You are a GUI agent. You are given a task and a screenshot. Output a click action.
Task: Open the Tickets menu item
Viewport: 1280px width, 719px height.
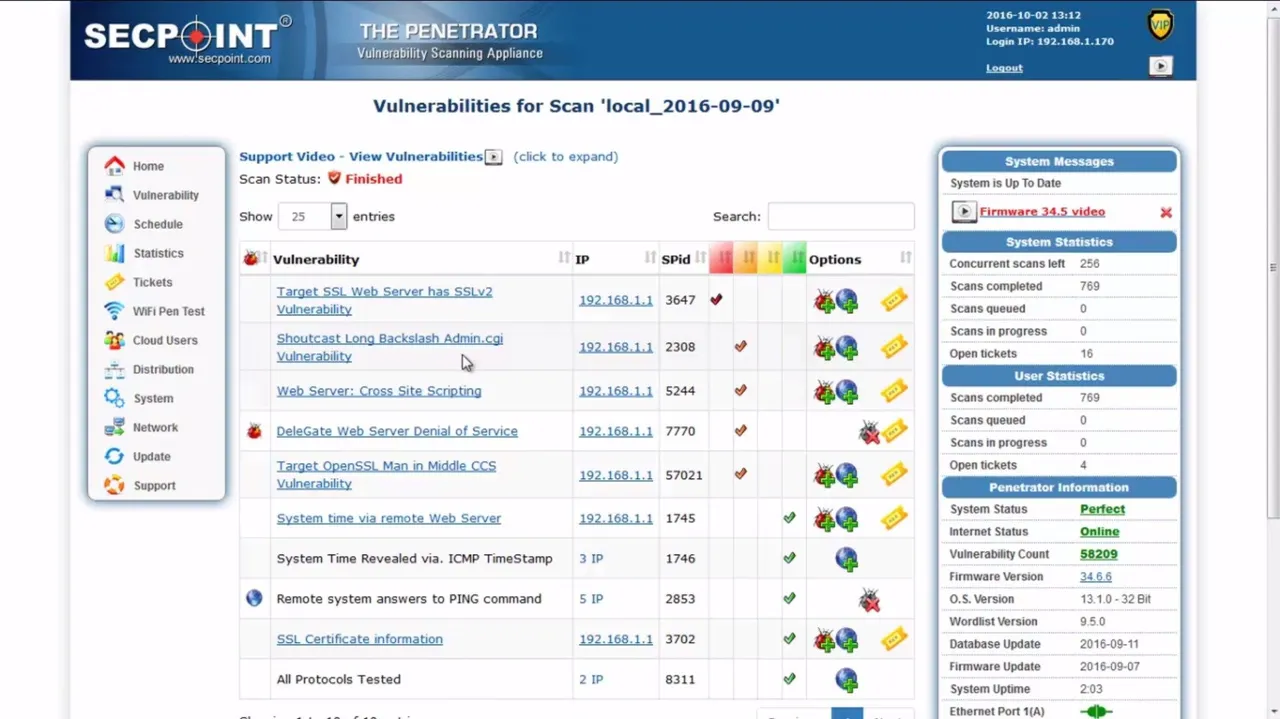tap(152, 282)
